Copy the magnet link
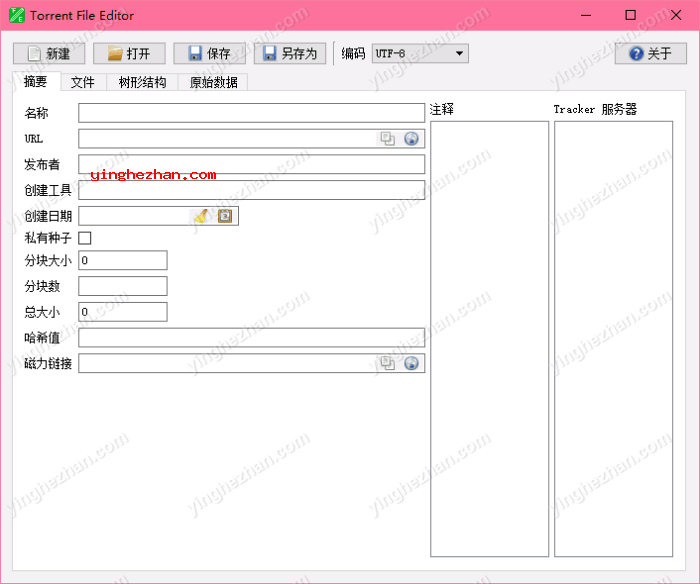 387,363
